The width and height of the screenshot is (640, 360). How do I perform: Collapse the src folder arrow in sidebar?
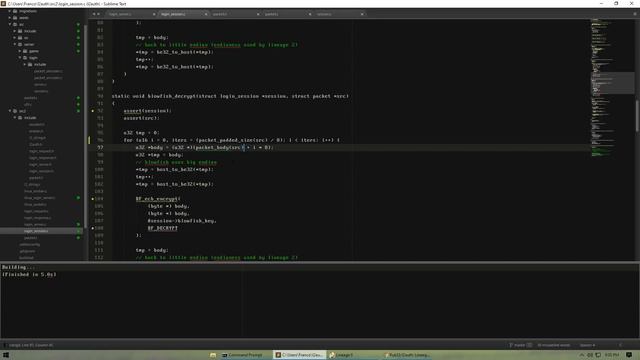pos(10,24)
